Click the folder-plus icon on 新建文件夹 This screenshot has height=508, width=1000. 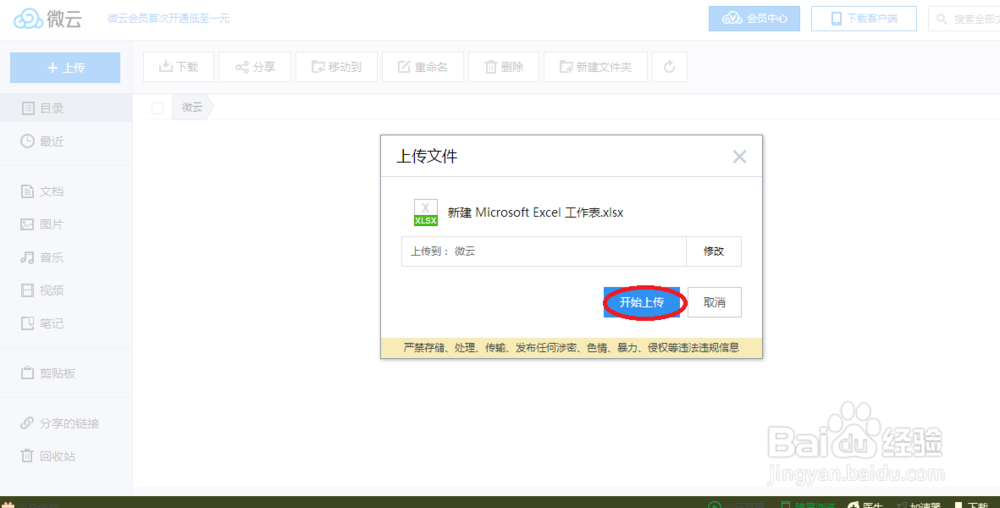(x=566, y=67)
